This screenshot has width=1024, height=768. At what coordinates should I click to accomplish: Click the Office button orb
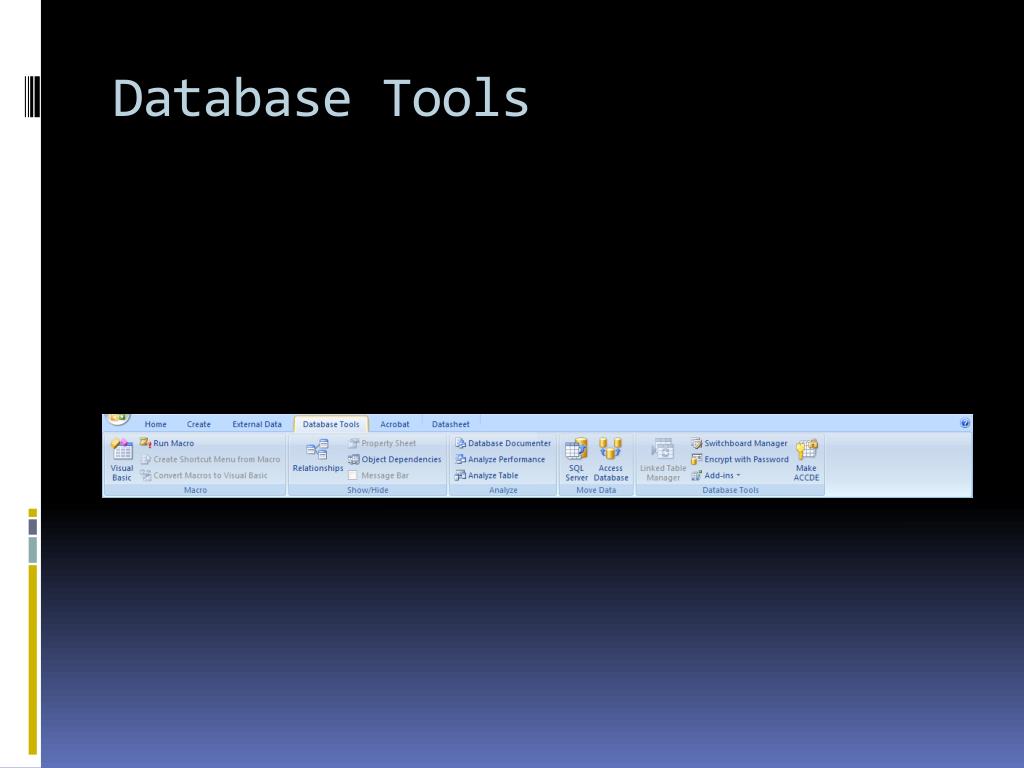(x=119, y=419)
